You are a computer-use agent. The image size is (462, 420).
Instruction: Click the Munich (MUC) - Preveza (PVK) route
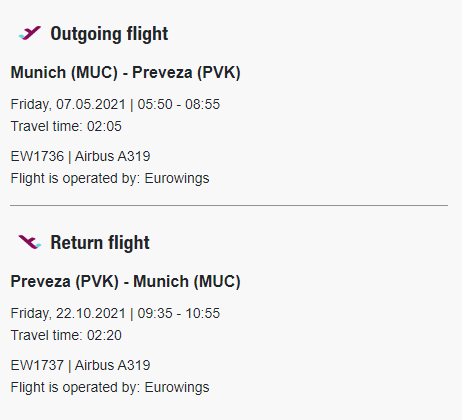125,73
